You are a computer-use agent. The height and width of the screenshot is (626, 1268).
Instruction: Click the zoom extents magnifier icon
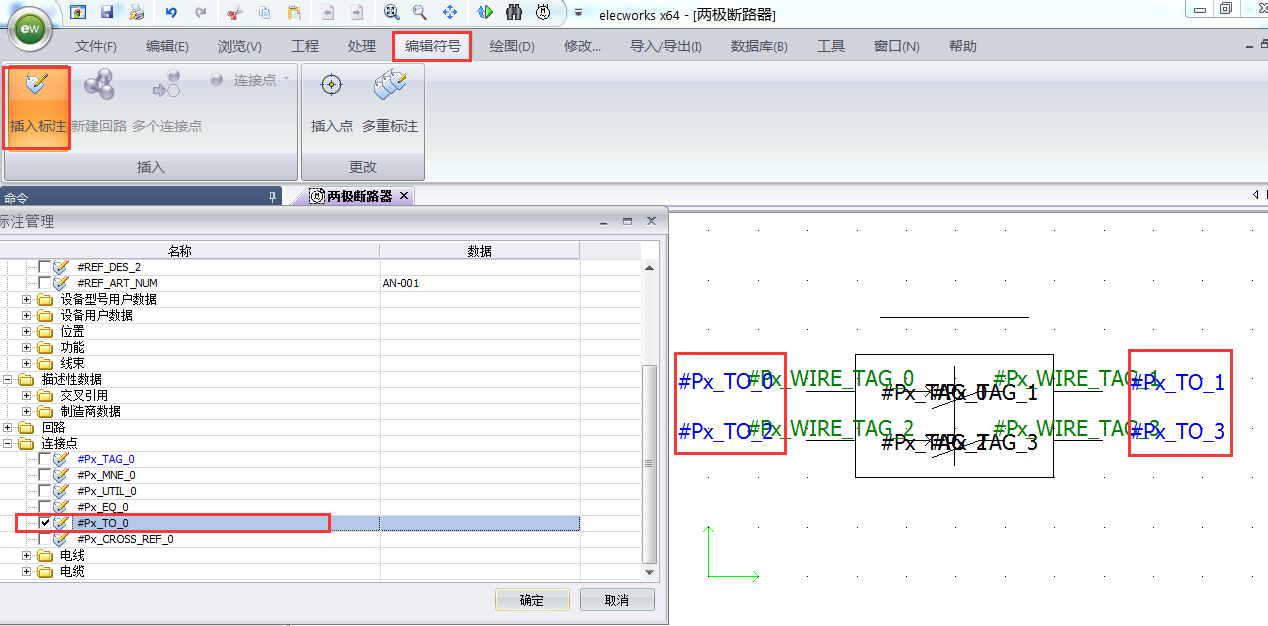(x=391, y=12)
